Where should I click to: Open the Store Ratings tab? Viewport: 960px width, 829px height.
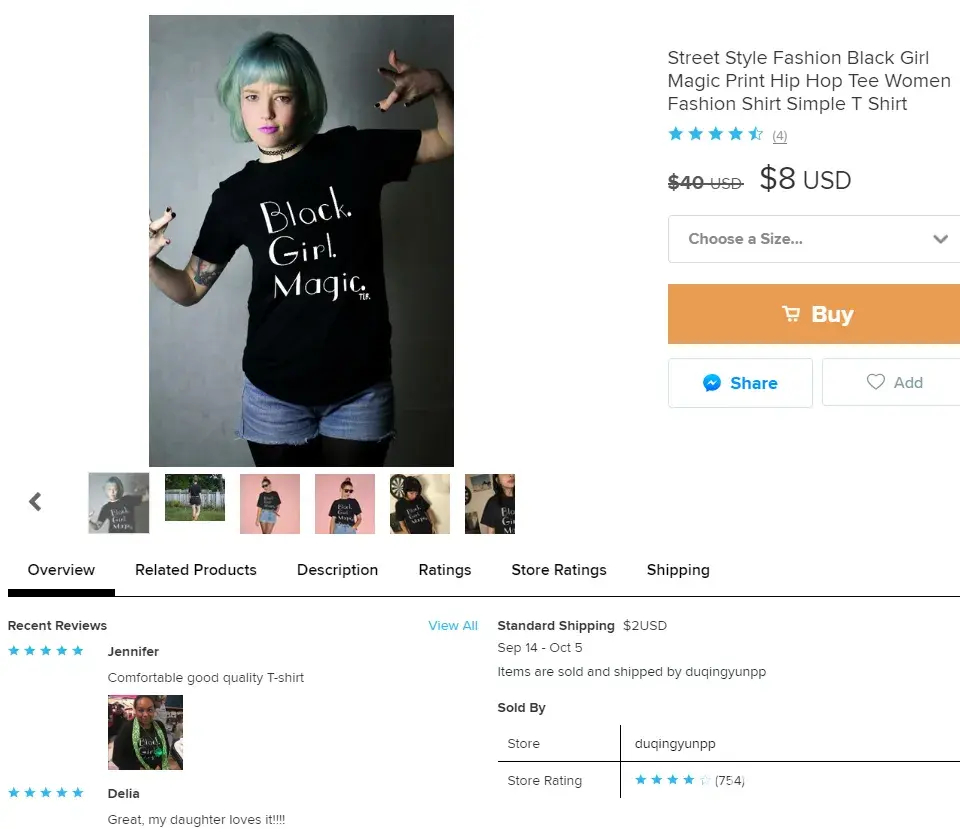click(559, 570)
